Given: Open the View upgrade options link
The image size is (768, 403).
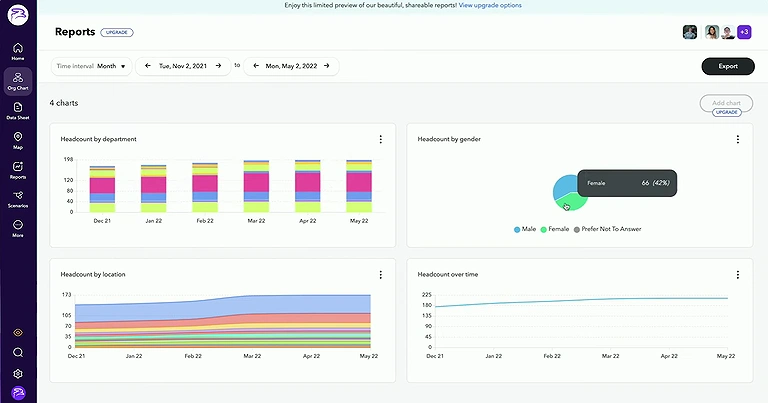Looking at the screenshot, I should pyautogui.click(x=490, y=5).
